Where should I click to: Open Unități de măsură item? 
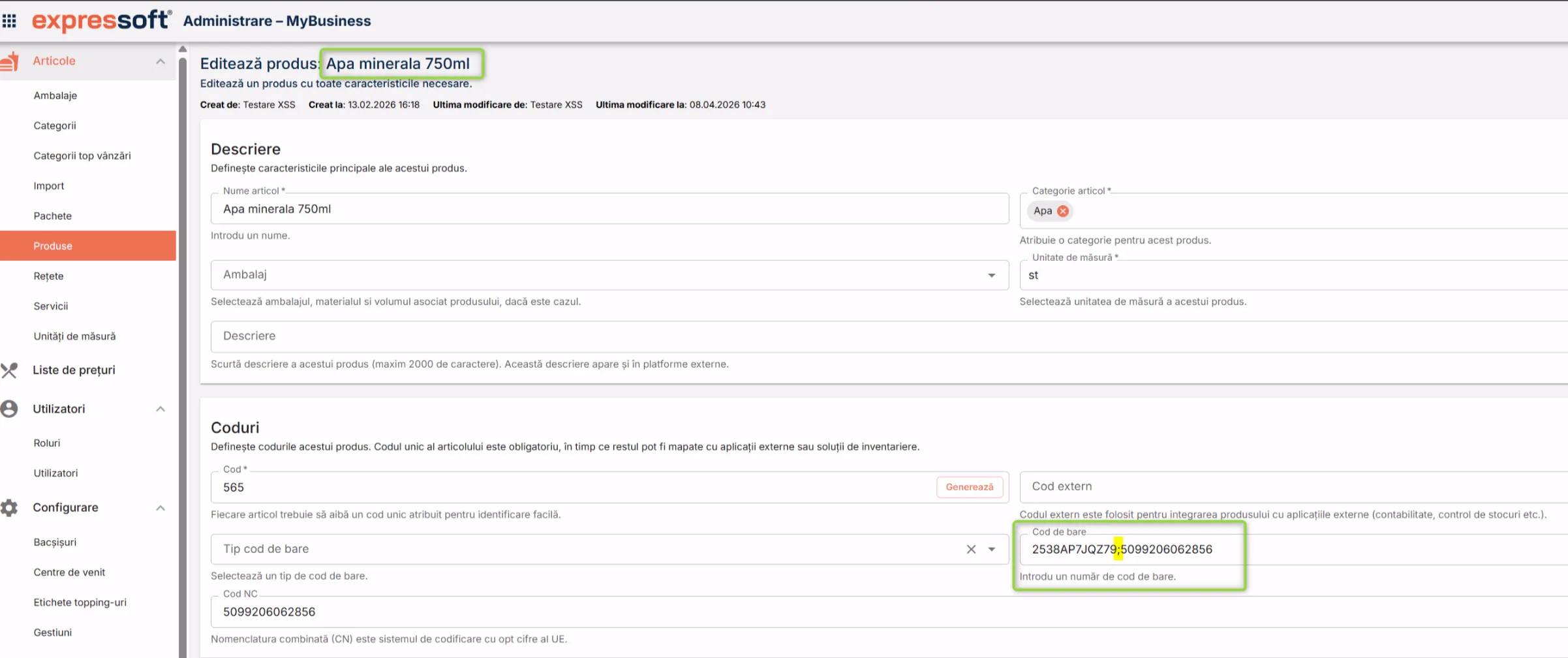(x=74, y=336)
